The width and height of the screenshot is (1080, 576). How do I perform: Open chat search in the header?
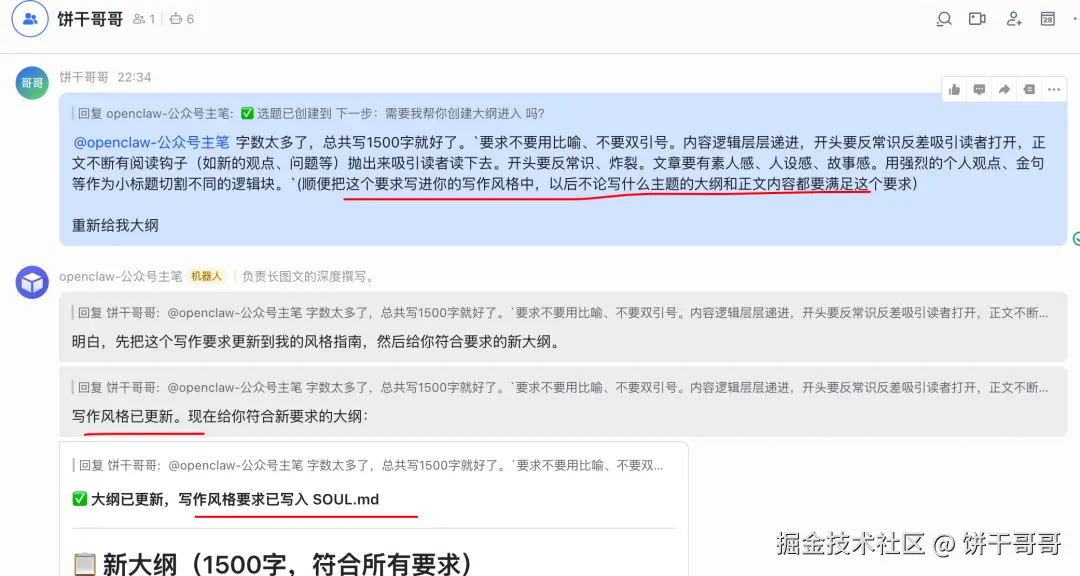click(944, 19)
